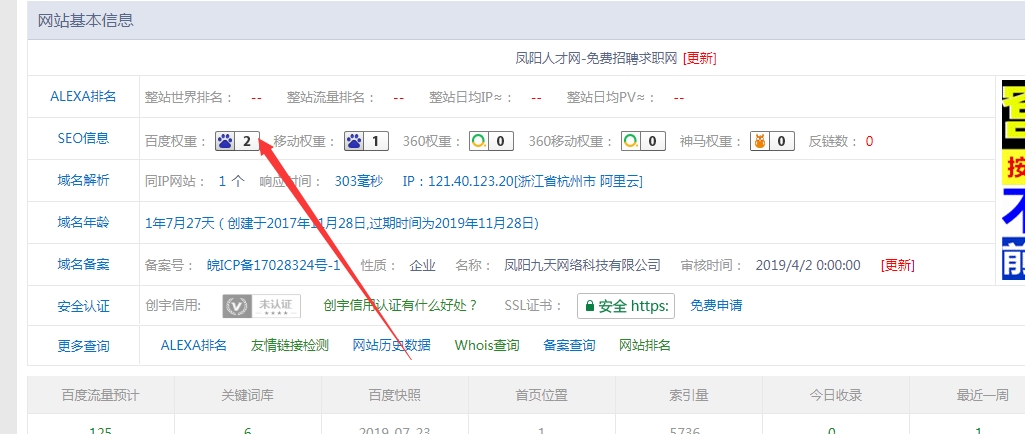Click the mobile weight badge showing 1

click(x=366, y=141)
